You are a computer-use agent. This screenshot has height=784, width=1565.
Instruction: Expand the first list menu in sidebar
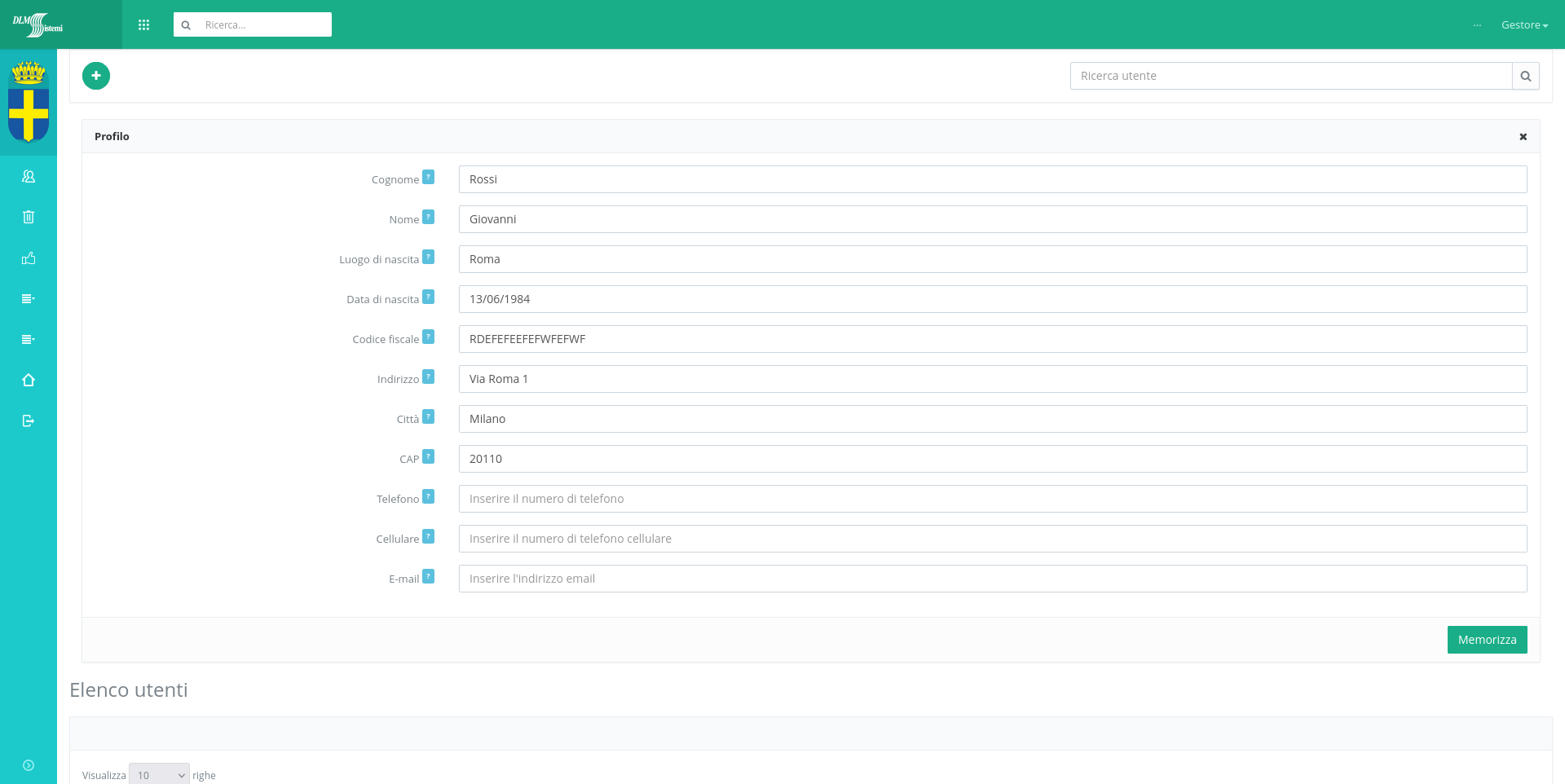(29, 299)
